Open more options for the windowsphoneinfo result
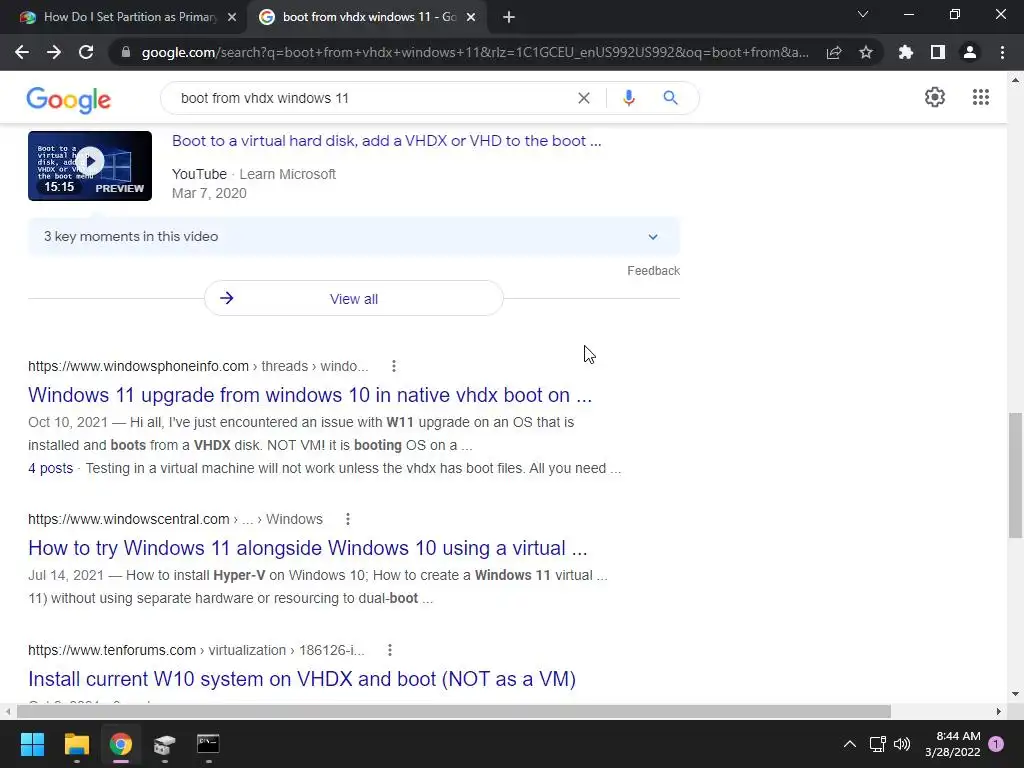This screenshot has width=1024, height=768. pyautogui.click(x=394, y=366)
